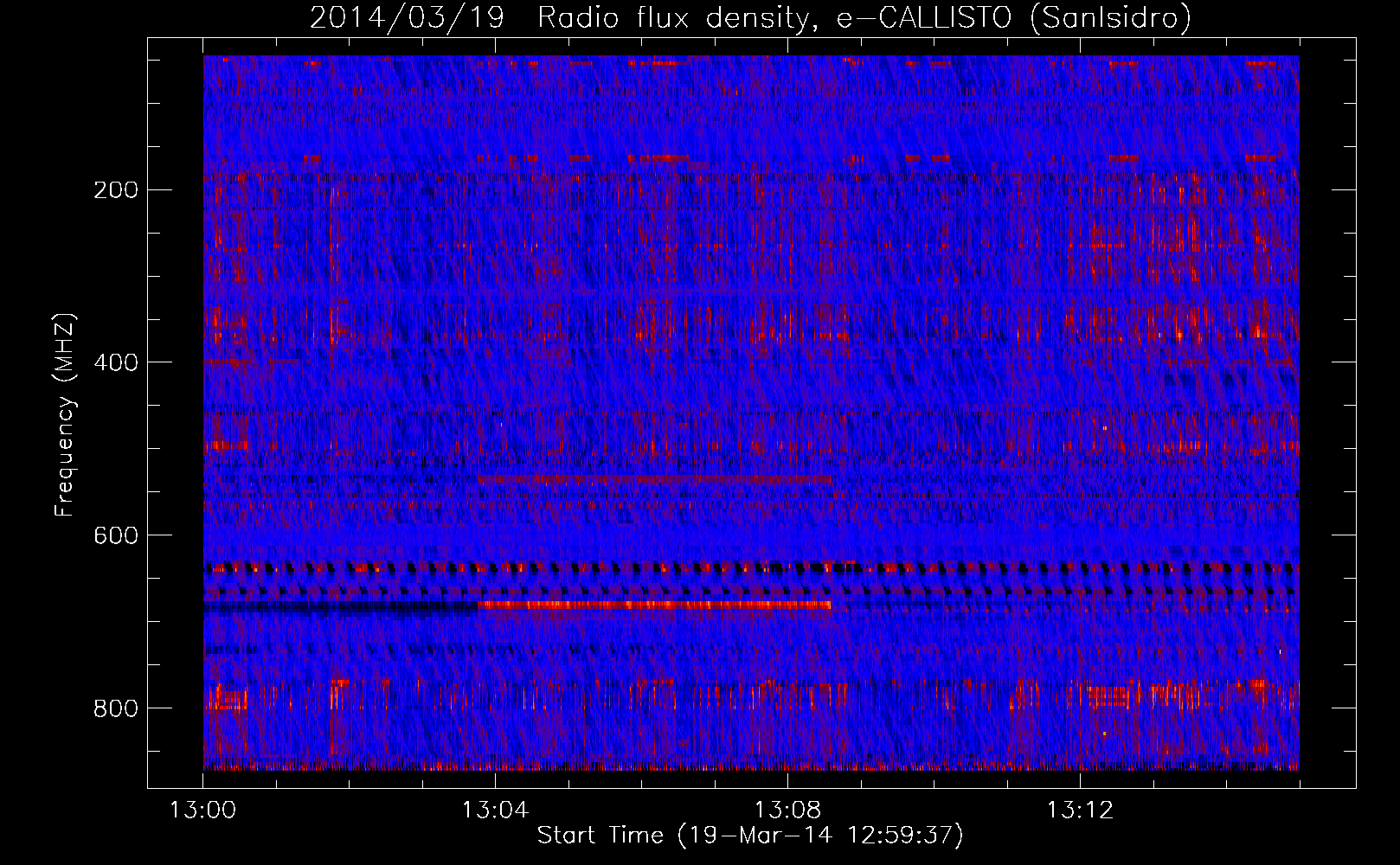The image size is (1400, 865).
Task: Click the '600' frequency tick label
Action: point(116,535)
